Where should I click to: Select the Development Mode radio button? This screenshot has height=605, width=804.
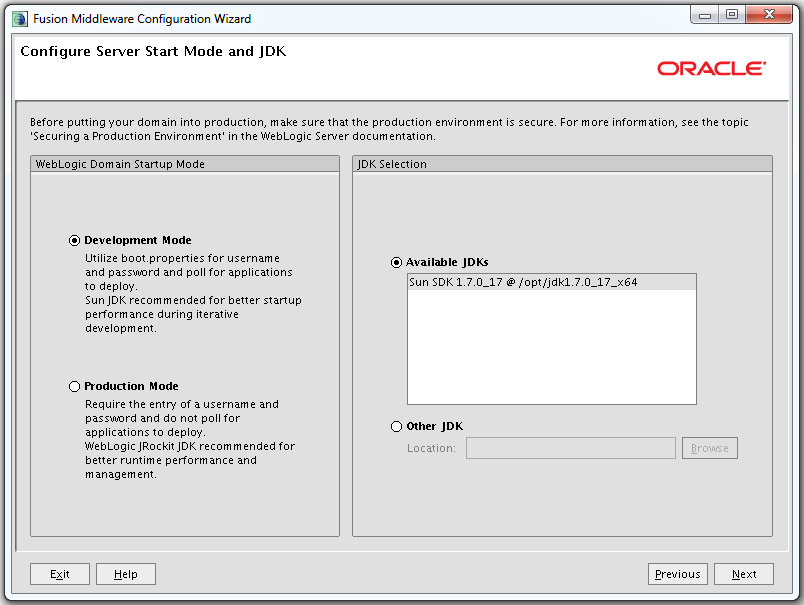[x=74, y=240]
